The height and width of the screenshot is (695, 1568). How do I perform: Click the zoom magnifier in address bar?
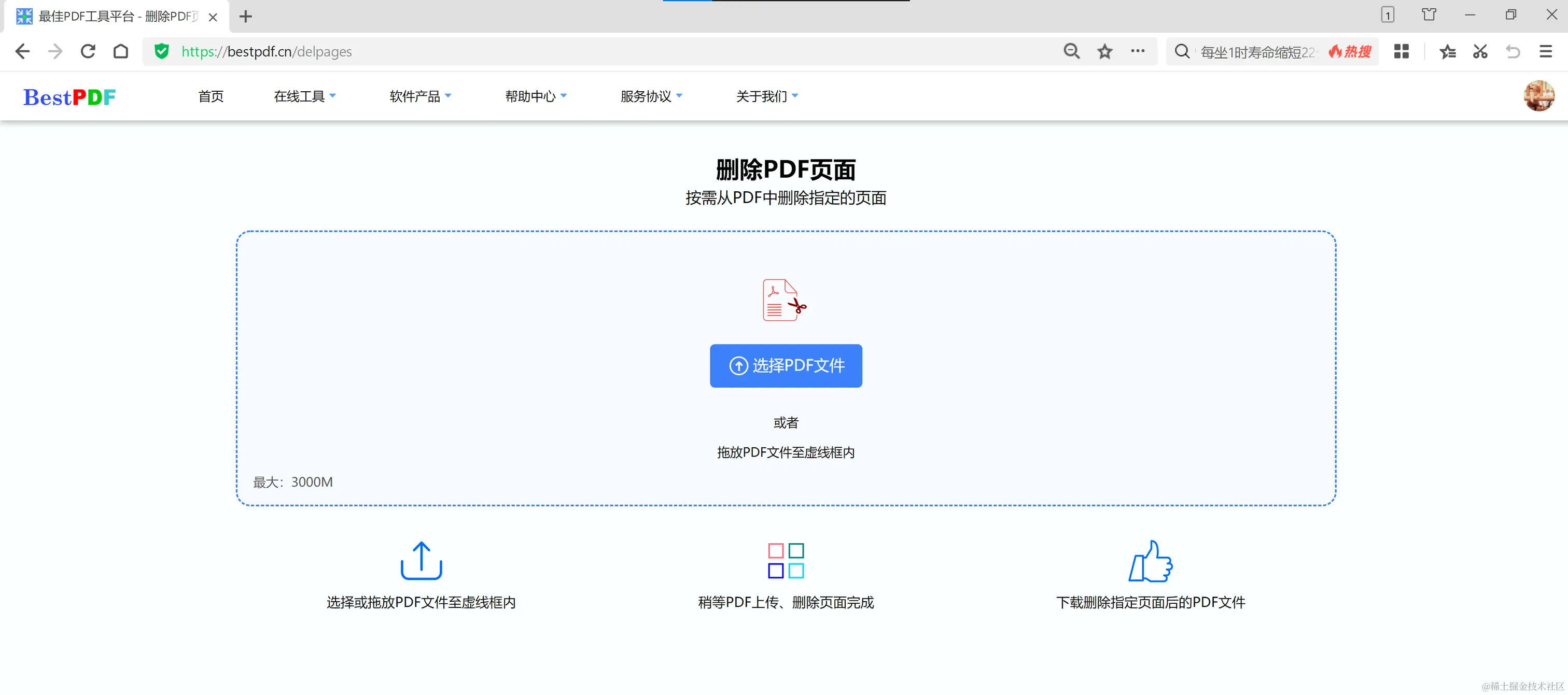pyautogui.click(x=1071, y=52)
